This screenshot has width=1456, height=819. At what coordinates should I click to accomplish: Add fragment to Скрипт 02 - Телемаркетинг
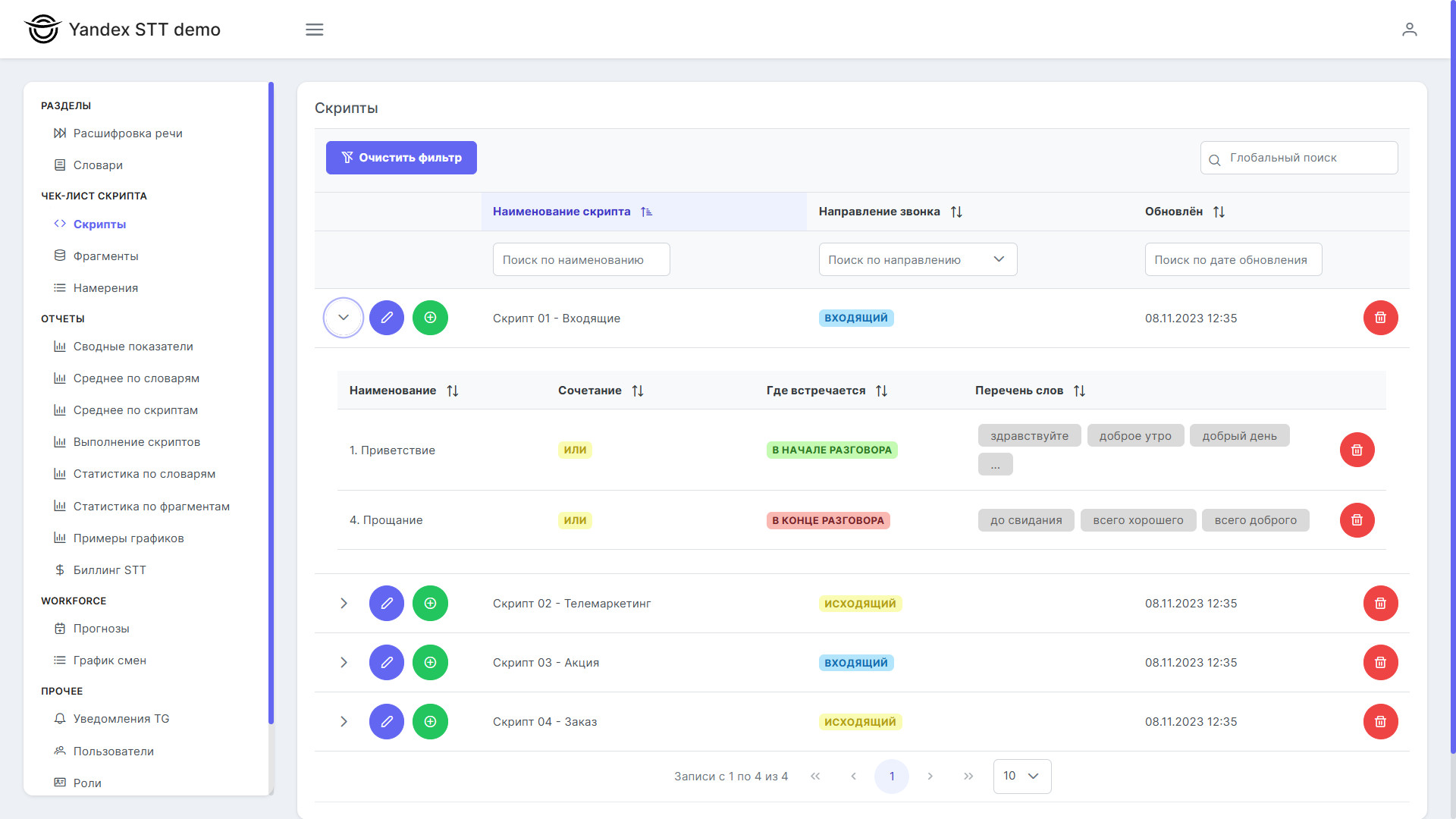(430, 604)
